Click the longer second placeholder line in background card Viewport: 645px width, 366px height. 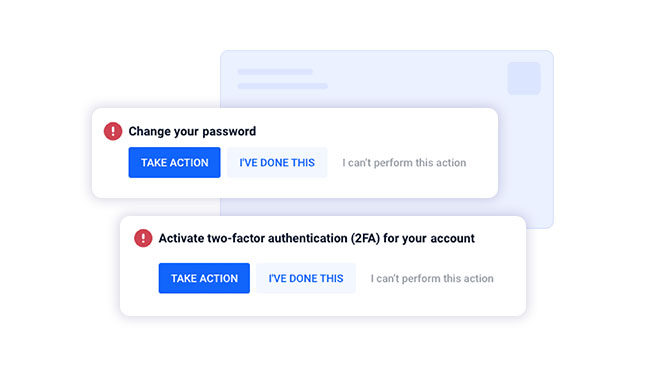(283, 86)
